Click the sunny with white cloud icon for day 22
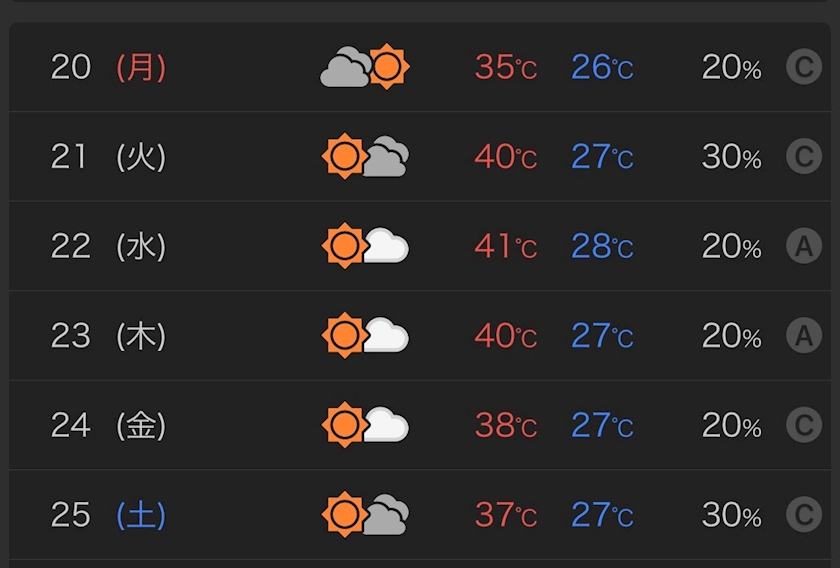Image resolution: width=840 pixels, height=568 pixels. 365,245
